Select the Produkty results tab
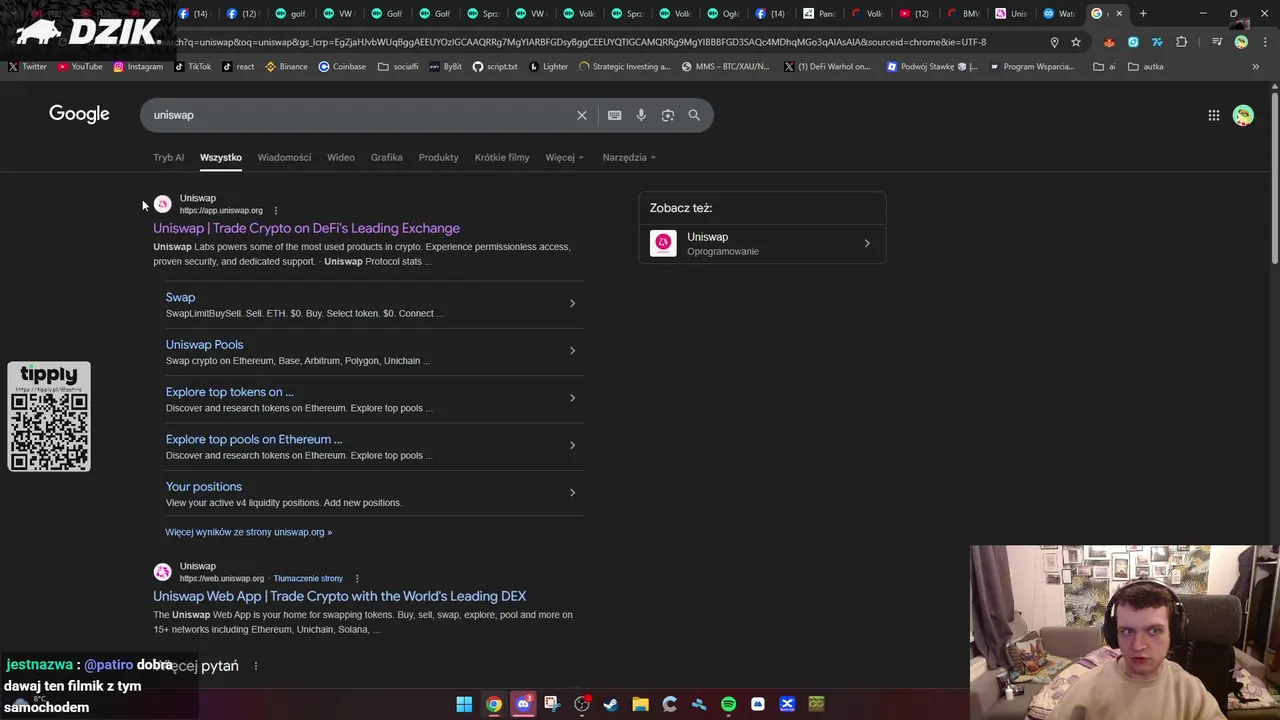The height and width of the screenshot is (720, 1280). click(438, 157)
